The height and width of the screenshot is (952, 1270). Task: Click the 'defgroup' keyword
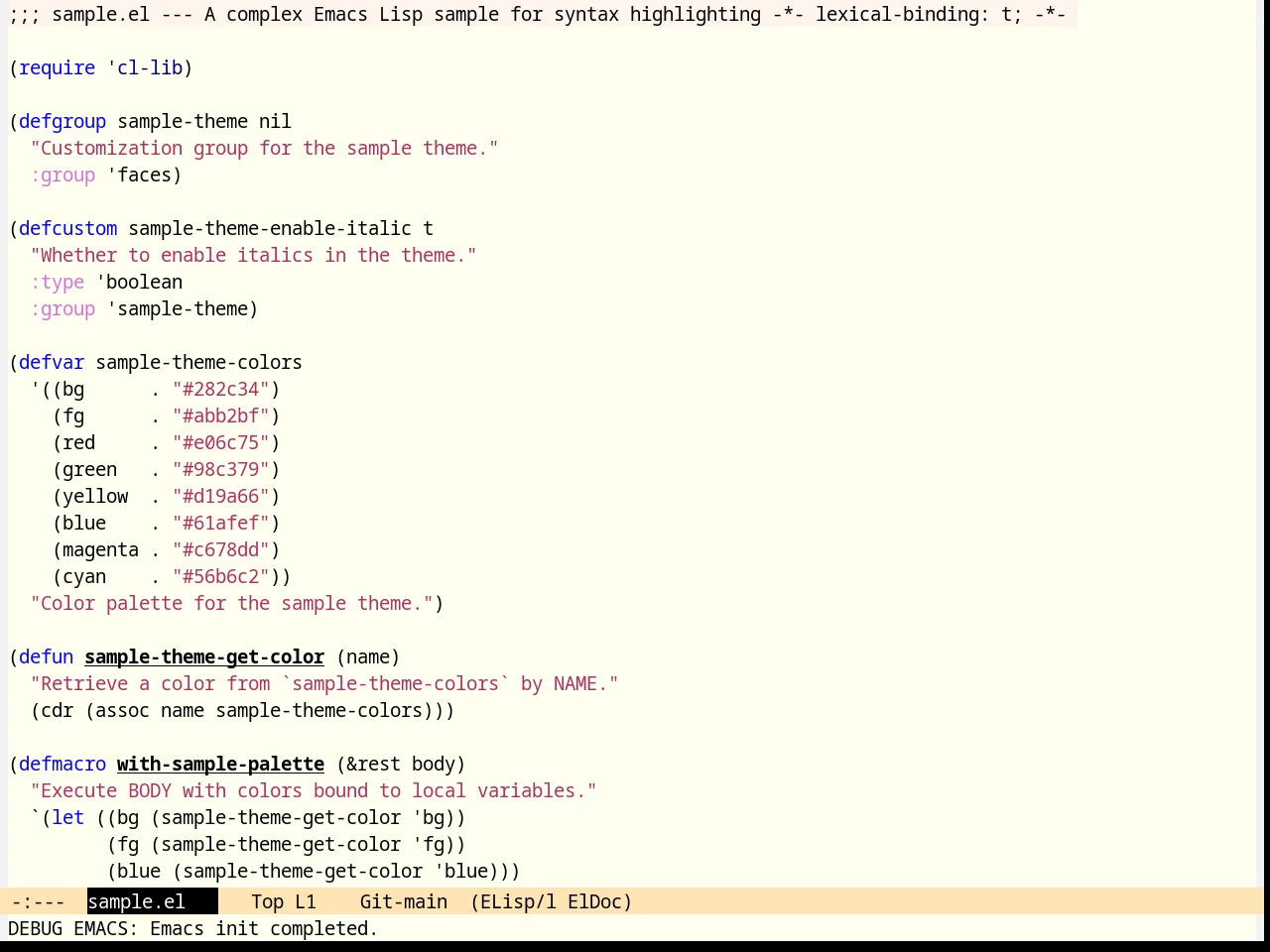[63, 121]
